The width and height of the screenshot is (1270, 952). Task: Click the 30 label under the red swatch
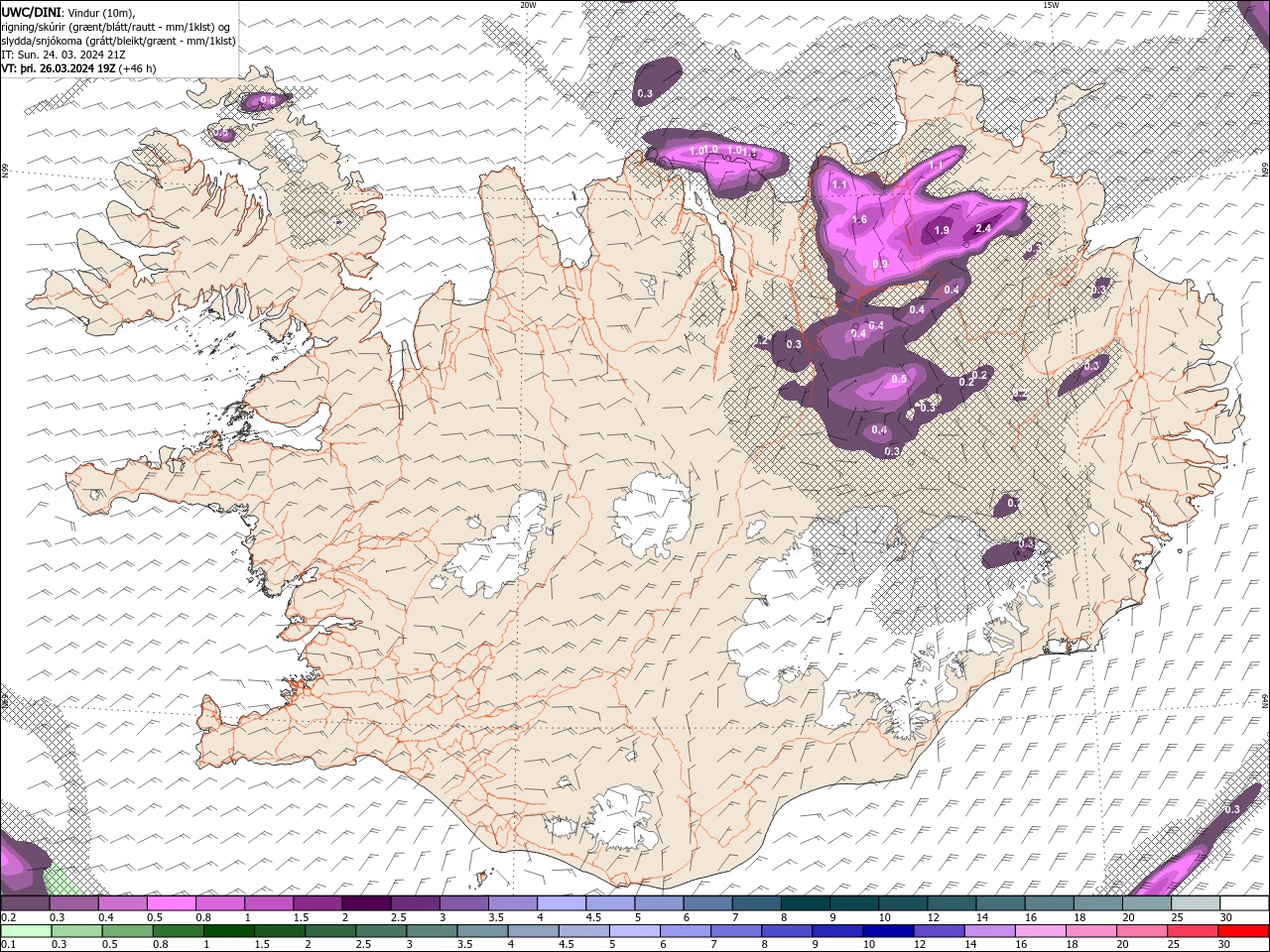(x=1225, y=944)
